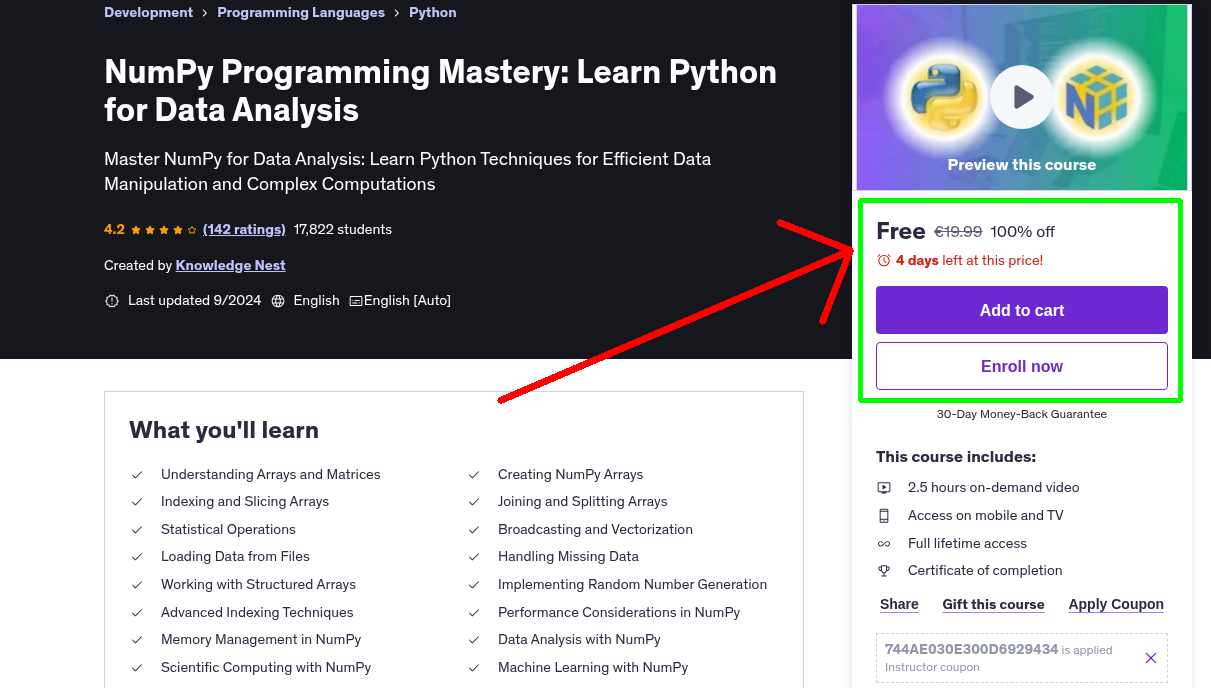Image resolution: width=1211 pixels, height=688 pixels.
Task: Click the 17,822 students text
Action: [343, 229]
